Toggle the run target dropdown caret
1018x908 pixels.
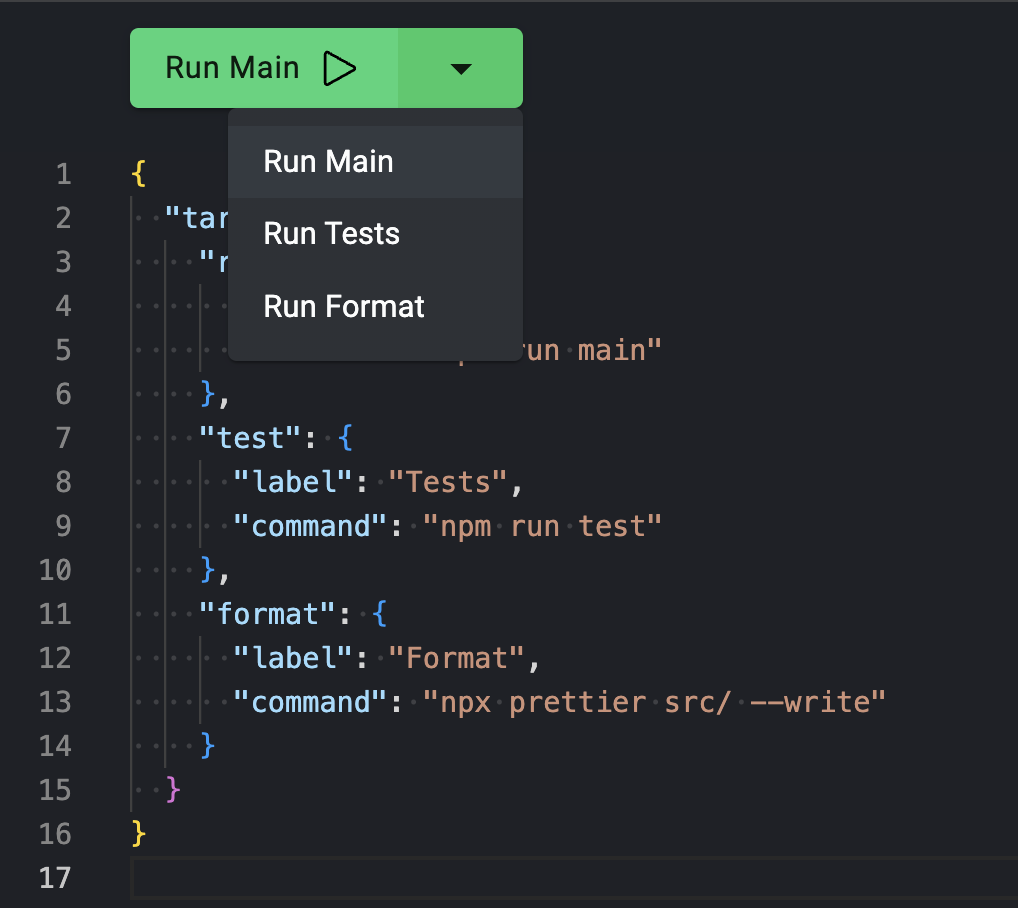460,68
